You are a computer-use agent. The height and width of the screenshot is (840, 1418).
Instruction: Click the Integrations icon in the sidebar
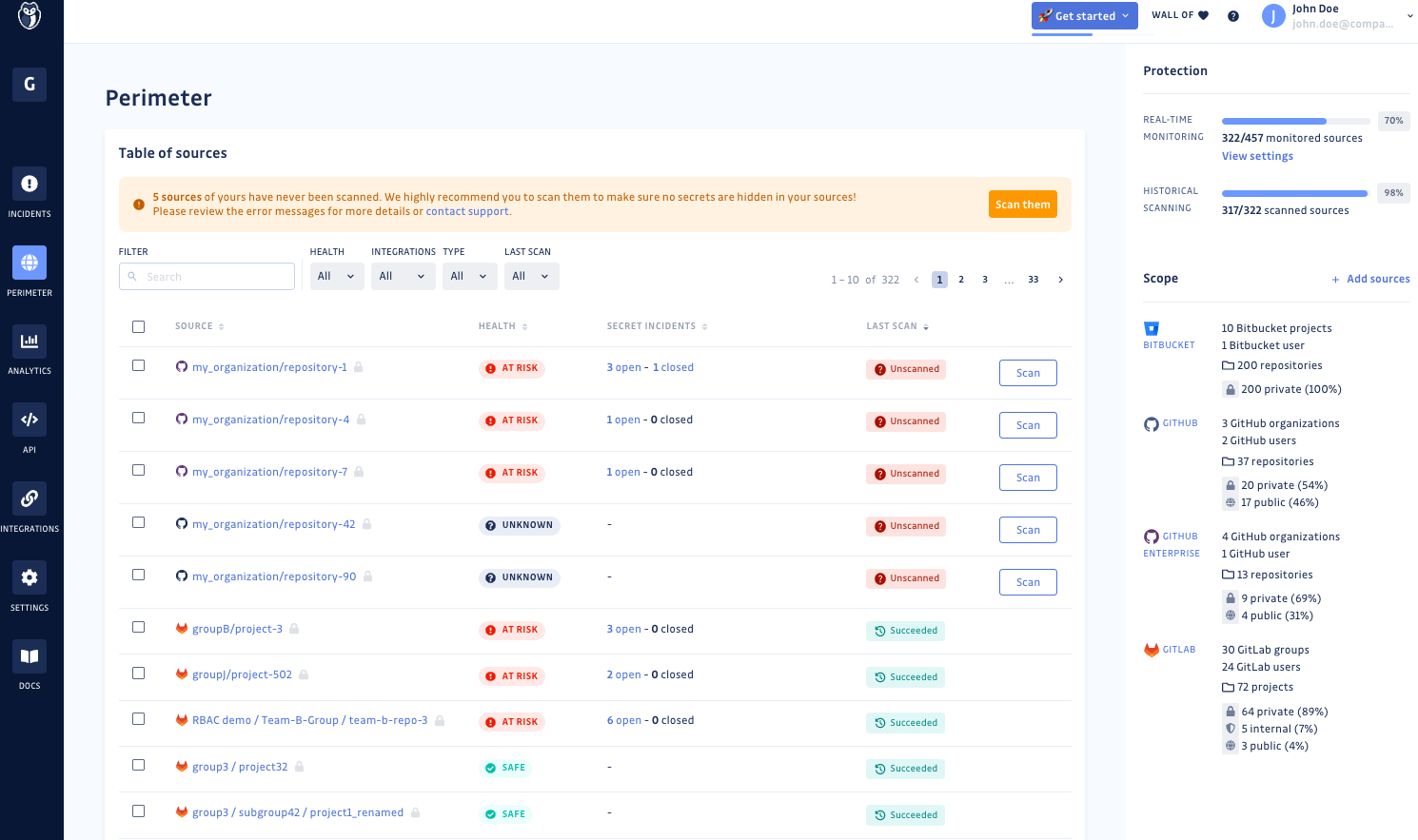click(30, 505)
